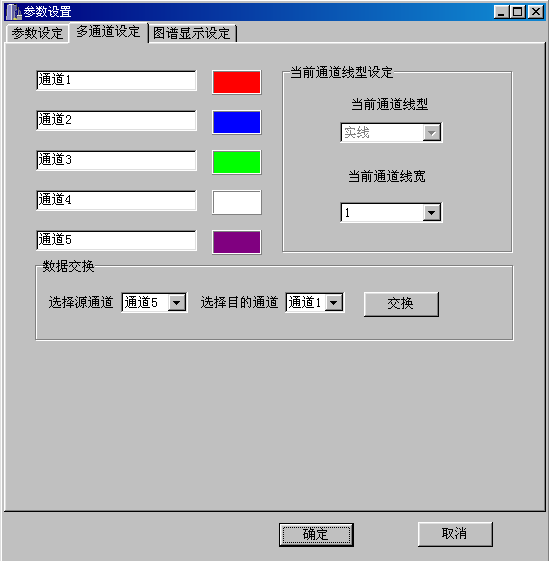
Task: Switch to the 参数设定 tab
Action: (x=38, y=34)
